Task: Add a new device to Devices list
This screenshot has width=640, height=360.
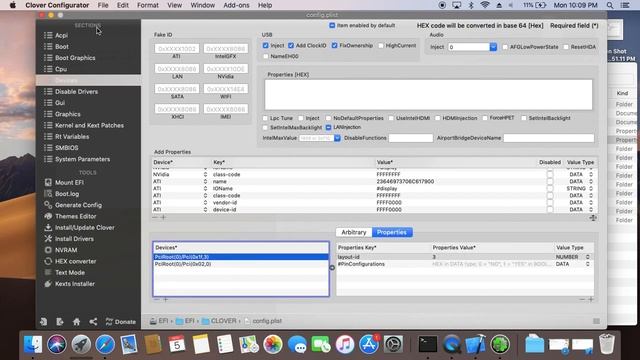Action: (165, 300)
